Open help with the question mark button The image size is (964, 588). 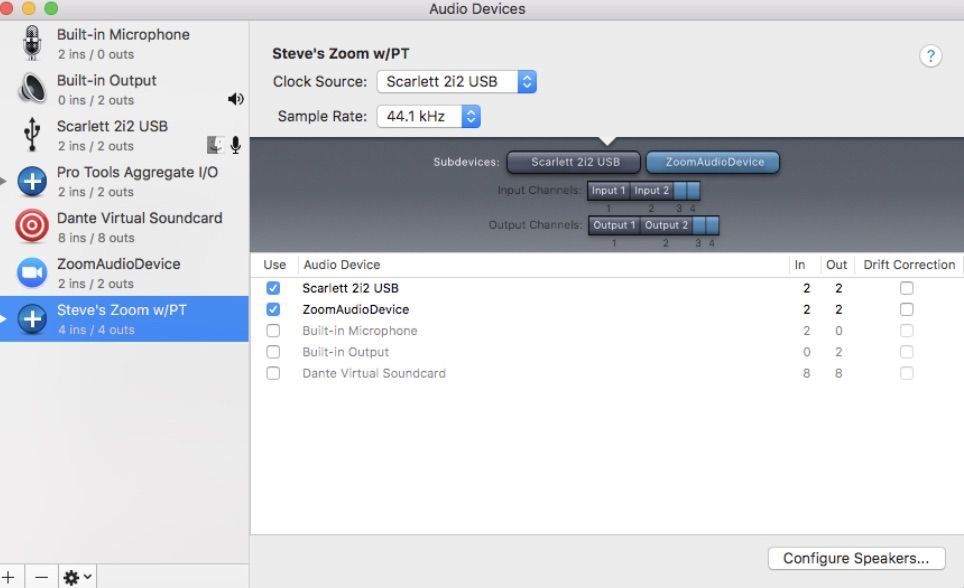930,56
